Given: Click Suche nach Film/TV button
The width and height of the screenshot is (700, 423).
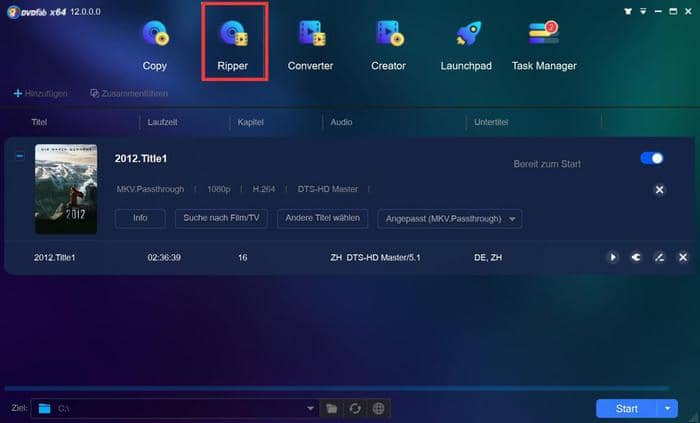Looking at the screenshot, I should pos(221,218).
